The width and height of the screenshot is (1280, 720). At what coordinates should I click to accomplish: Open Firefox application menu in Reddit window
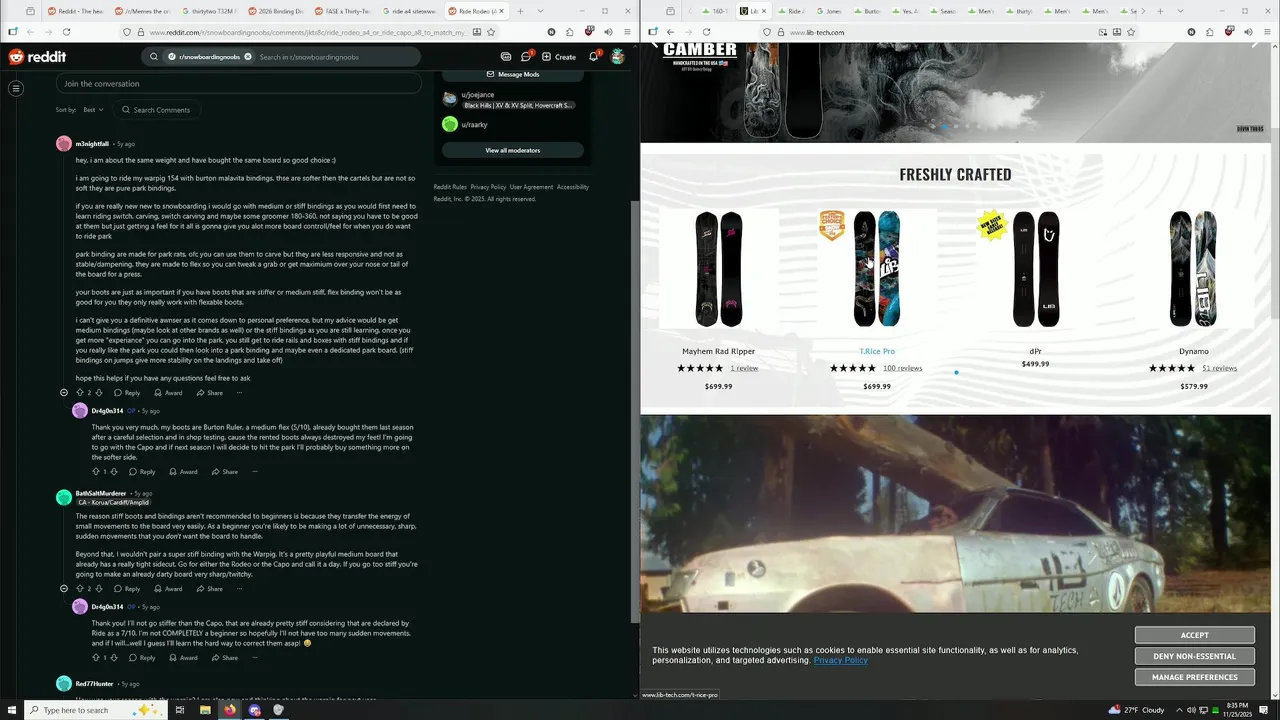(x=625, y=32)
